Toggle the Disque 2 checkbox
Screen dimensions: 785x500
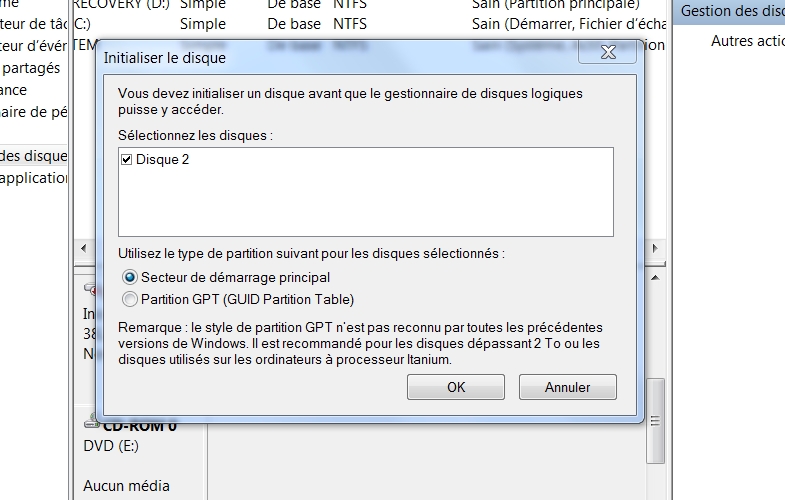(127, 160)
